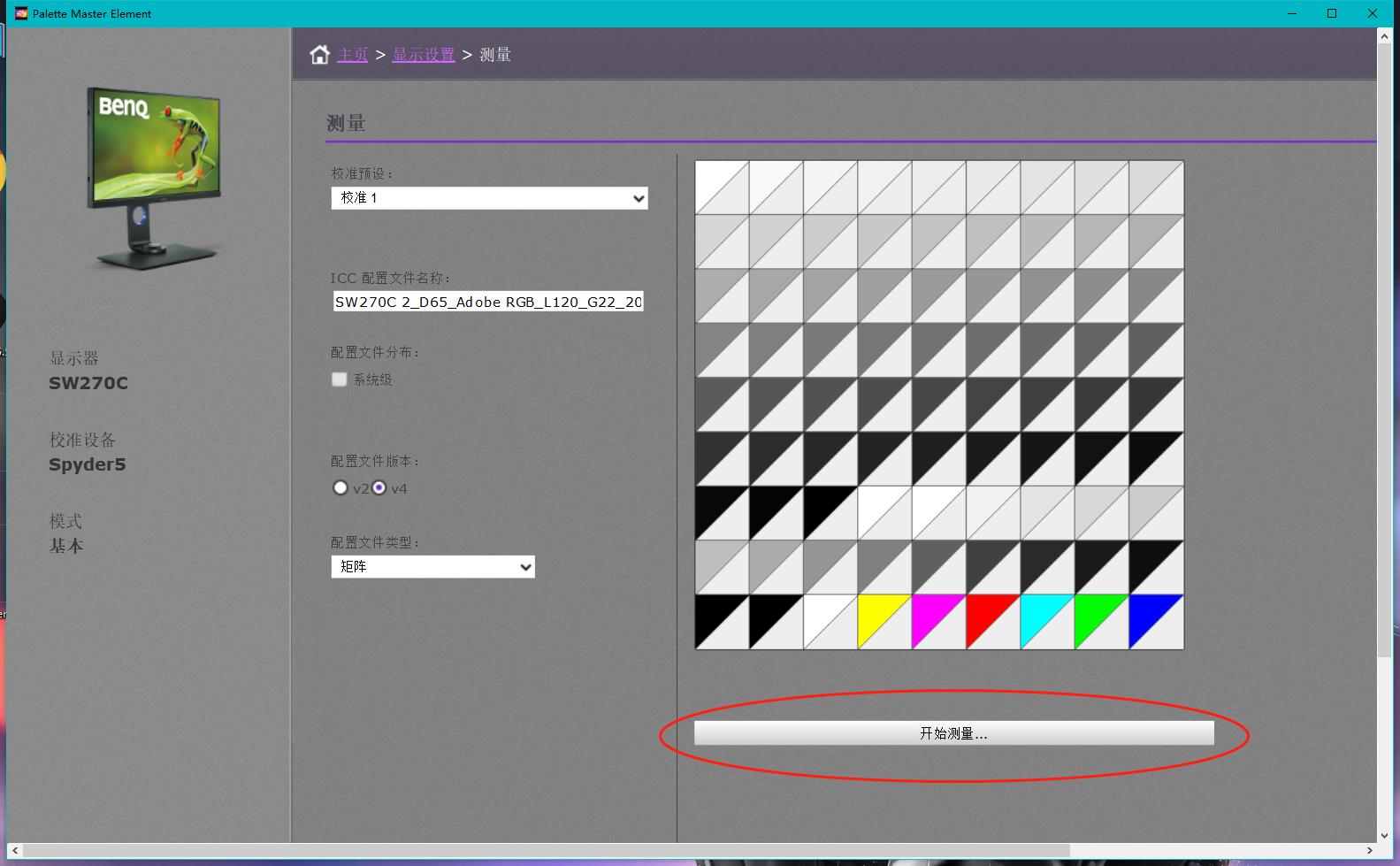Select the v4 profile version radio
The image size is (1400, 866).
[379, 487]
